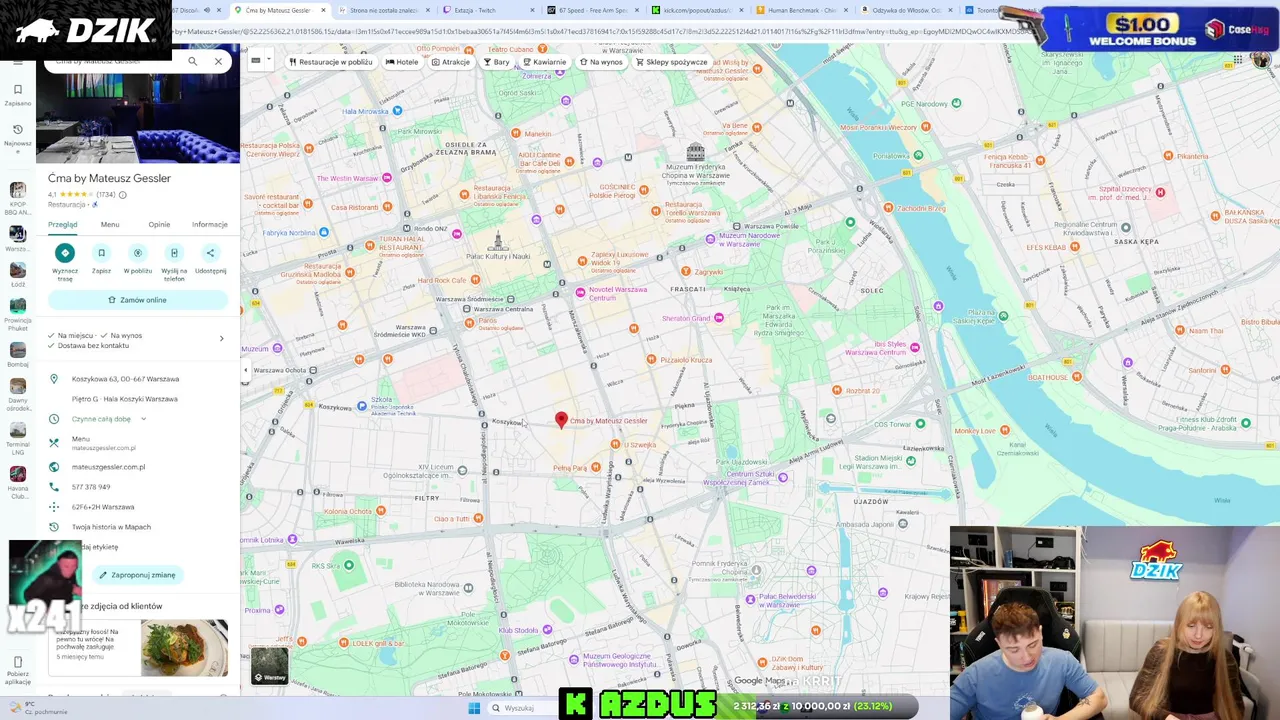Select the Na wynos filter chip
The height and width of the screenshot is (720, 1280).
click(x=601, y=62)
